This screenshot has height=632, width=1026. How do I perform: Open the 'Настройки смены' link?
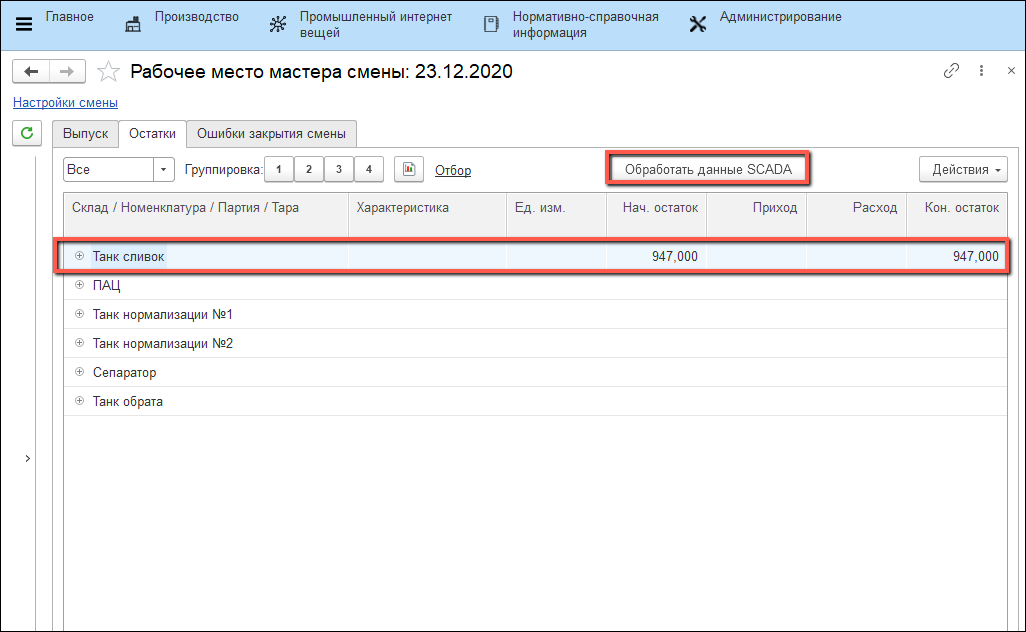click(65, 102)
